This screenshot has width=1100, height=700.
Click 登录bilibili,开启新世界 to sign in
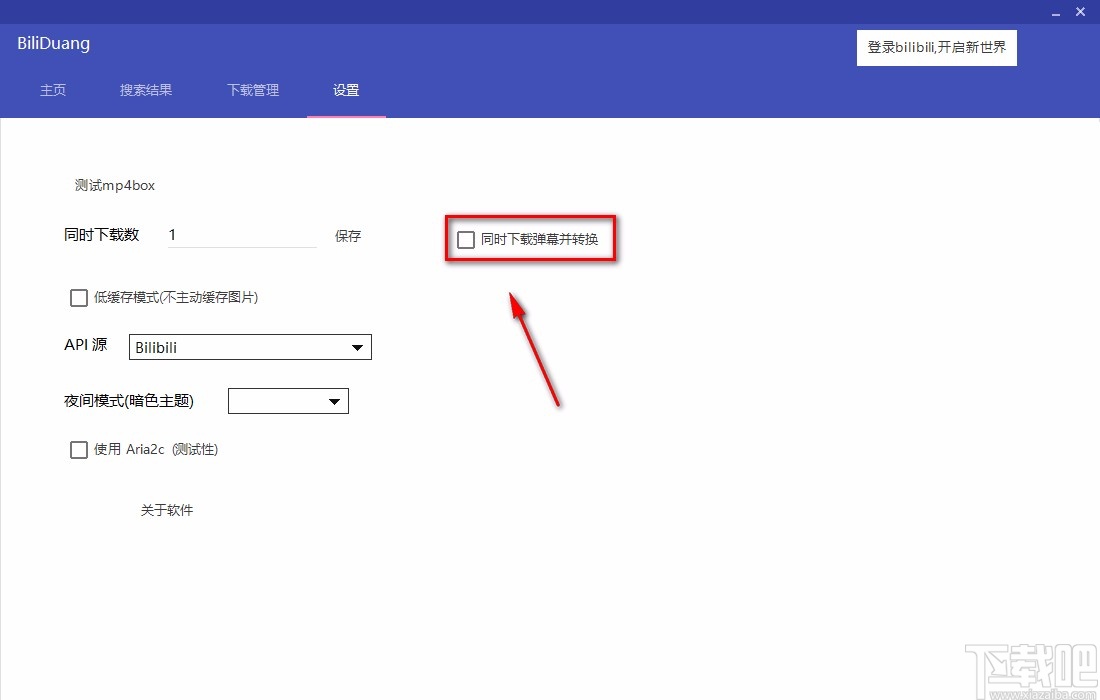coord(936,47)
